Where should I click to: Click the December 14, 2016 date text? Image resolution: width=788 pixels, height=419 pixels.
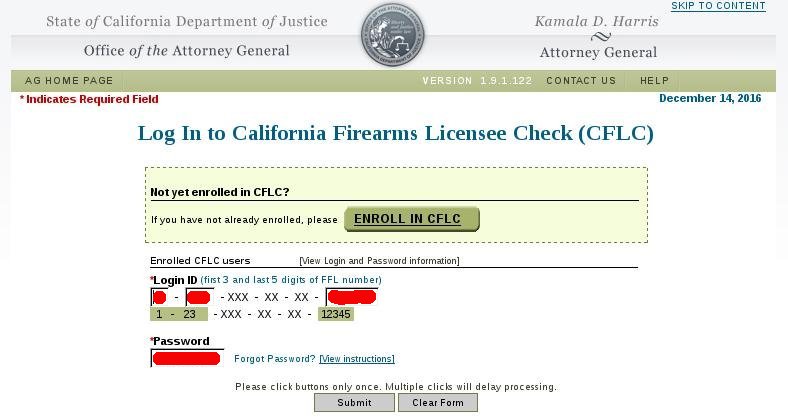pos(710,98)
